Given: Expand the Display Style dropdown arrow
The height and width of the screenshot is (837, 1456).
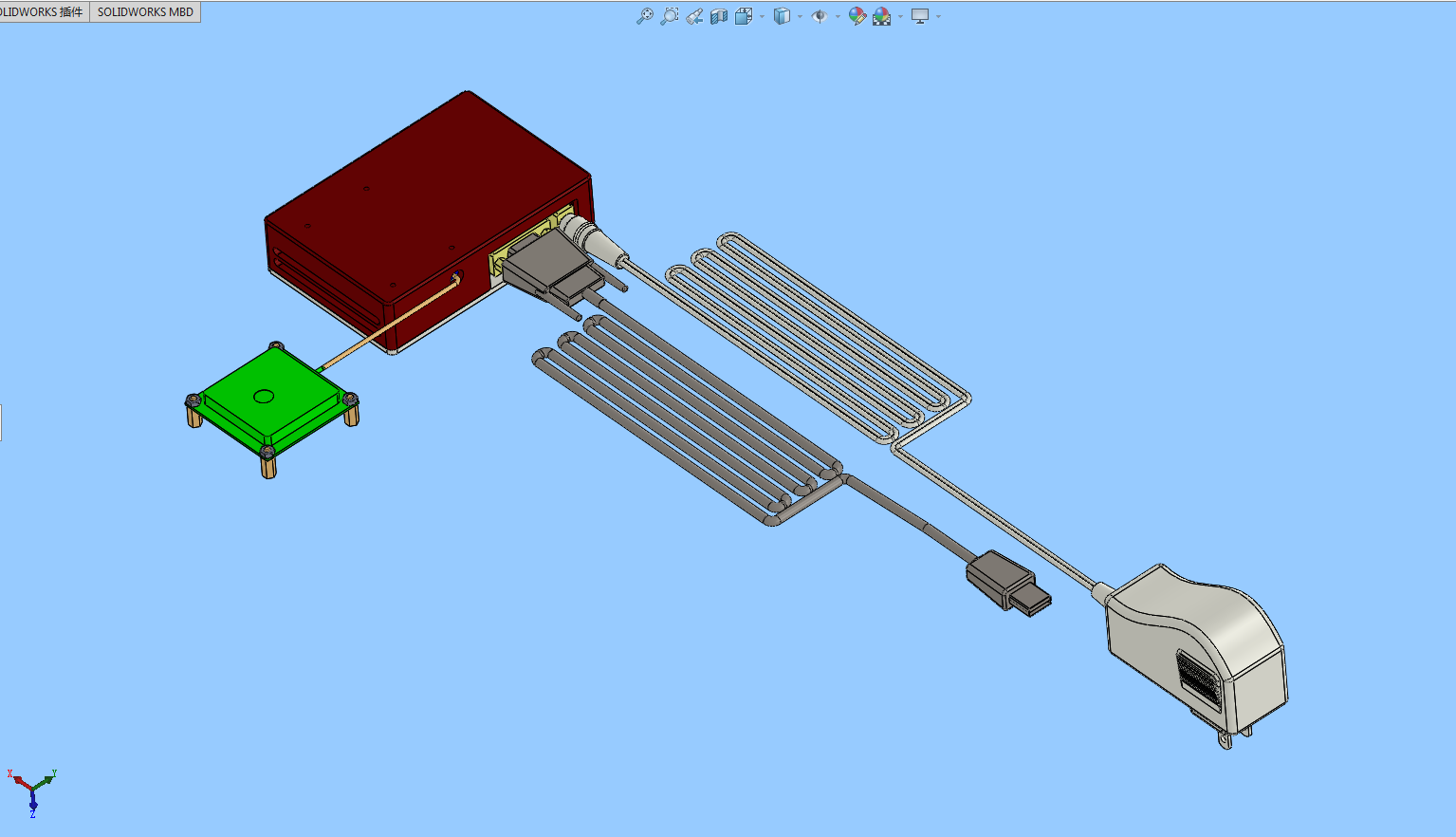Looking at the screenshot, I should [x=800, y=16].
